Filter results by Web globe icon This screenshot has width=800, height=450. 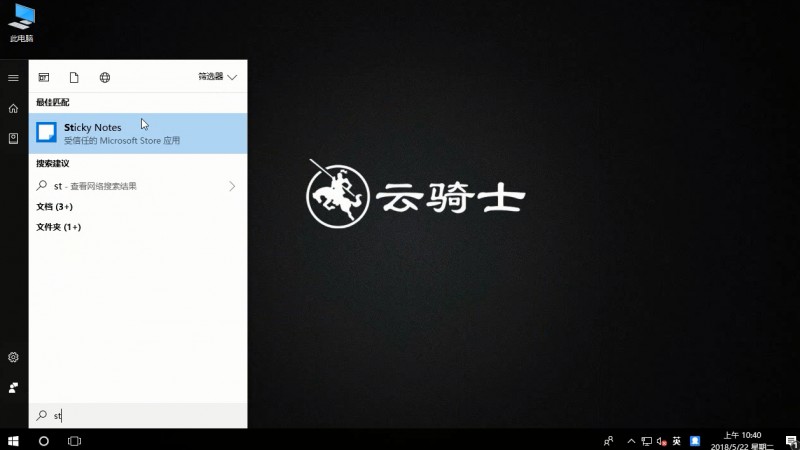(x=105, y=77)
